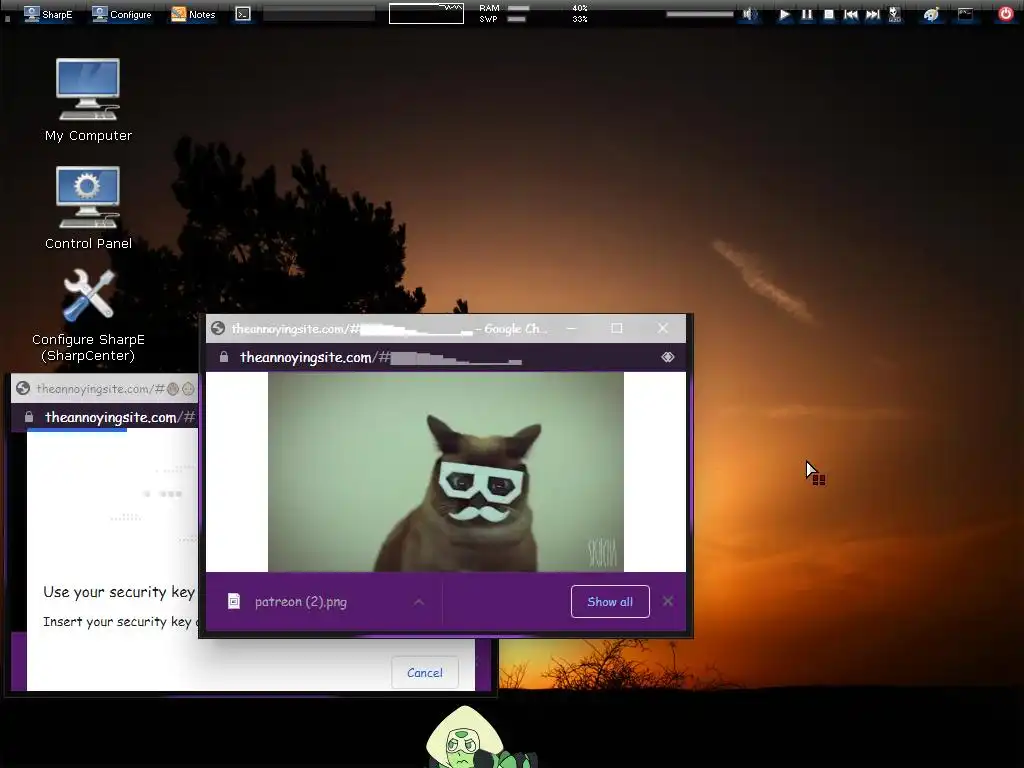
Task: Click lock icon in front Chrome address bar
Action: (224, 357)
